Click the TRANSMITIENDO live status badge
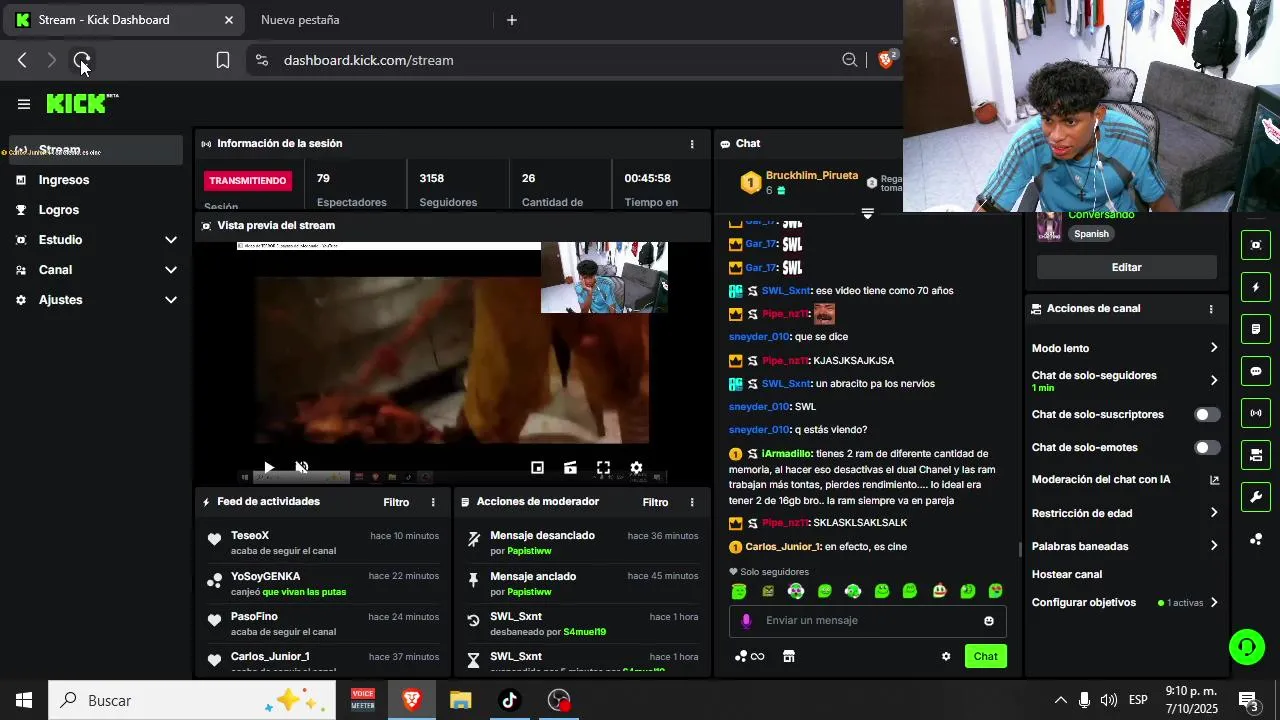 pos(248,181)
